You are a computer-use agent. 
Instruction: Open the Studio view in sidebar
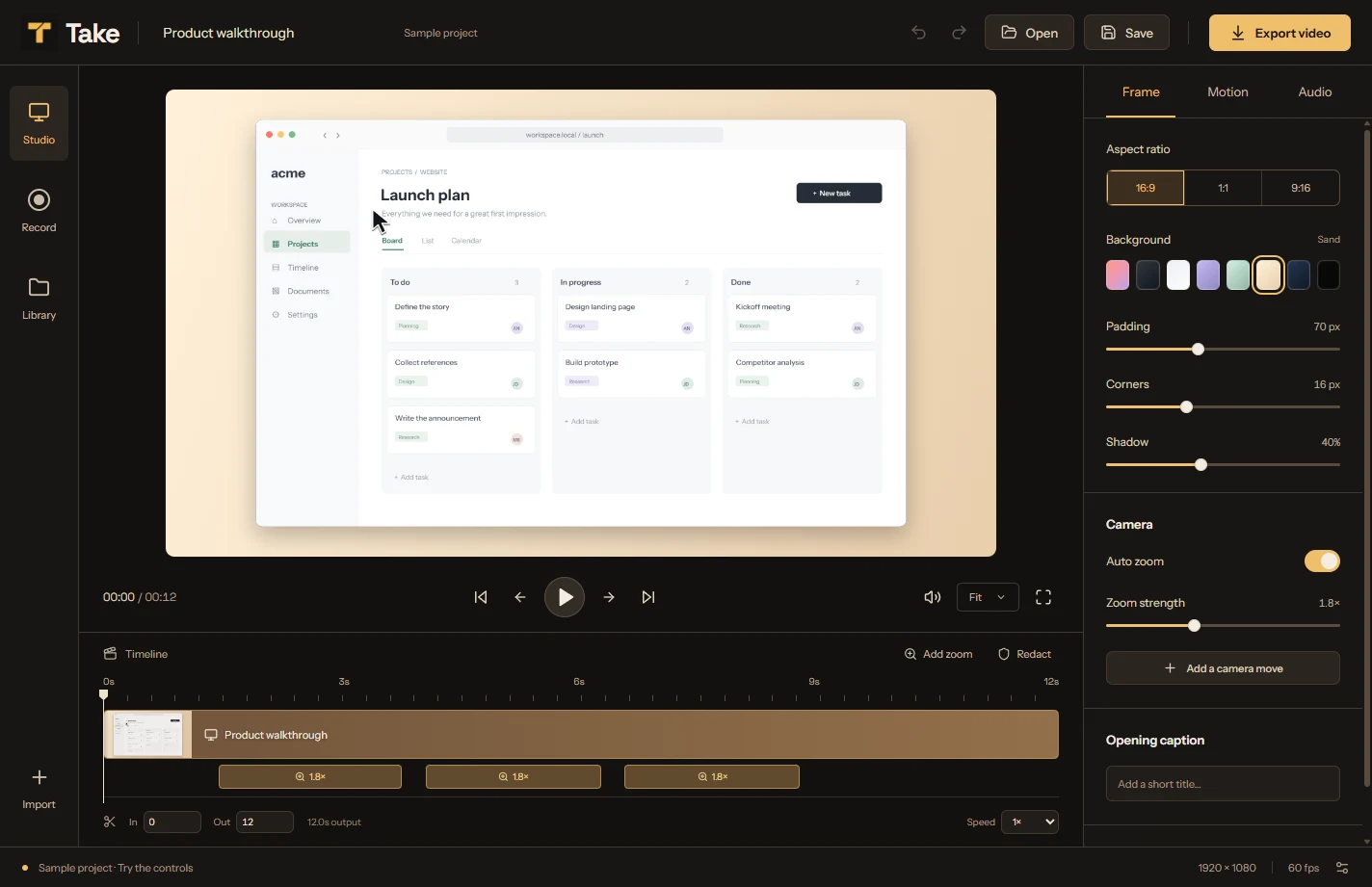[x=39, y=123]
